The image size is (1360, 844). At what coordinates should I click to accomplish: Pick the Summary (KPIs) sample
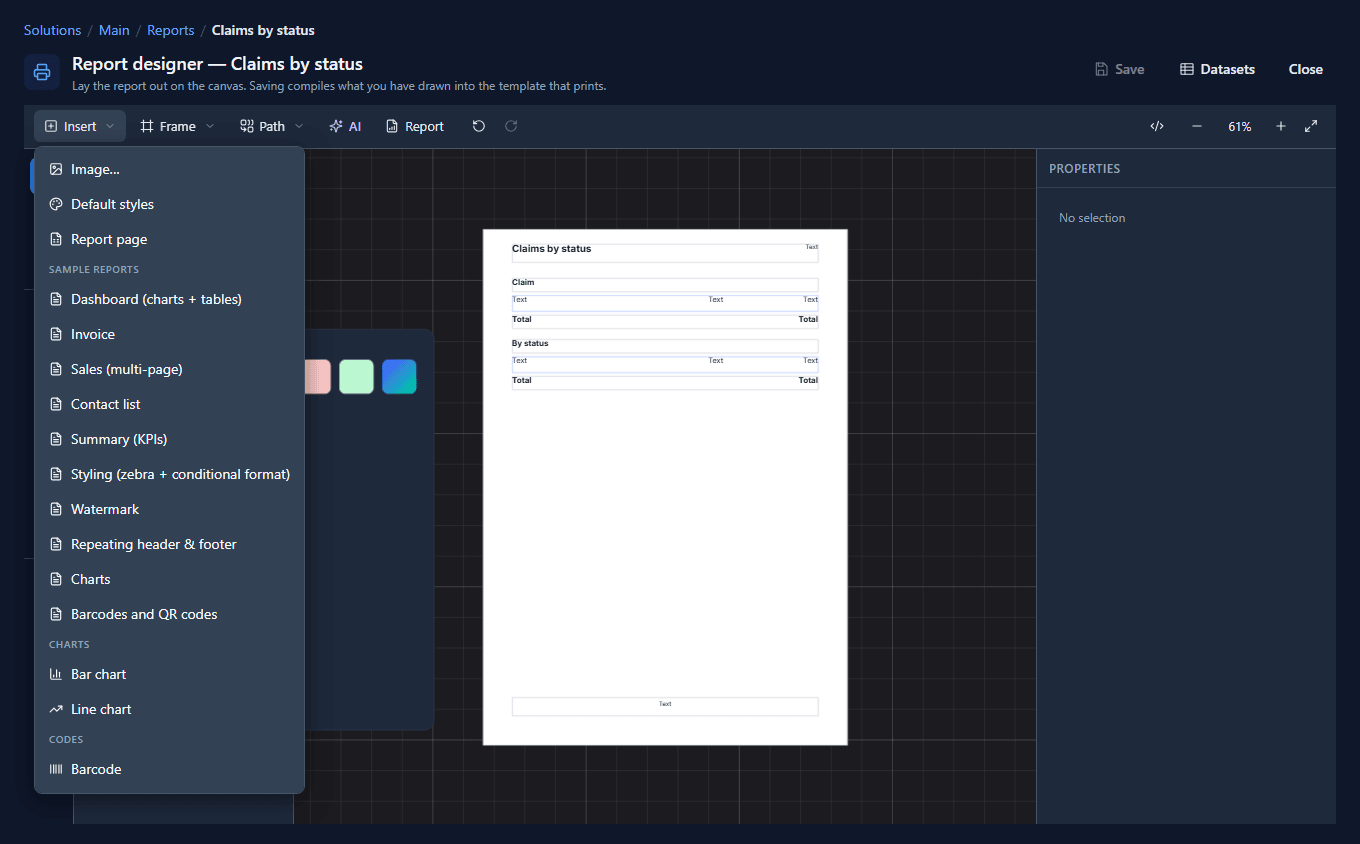point(169,440)
